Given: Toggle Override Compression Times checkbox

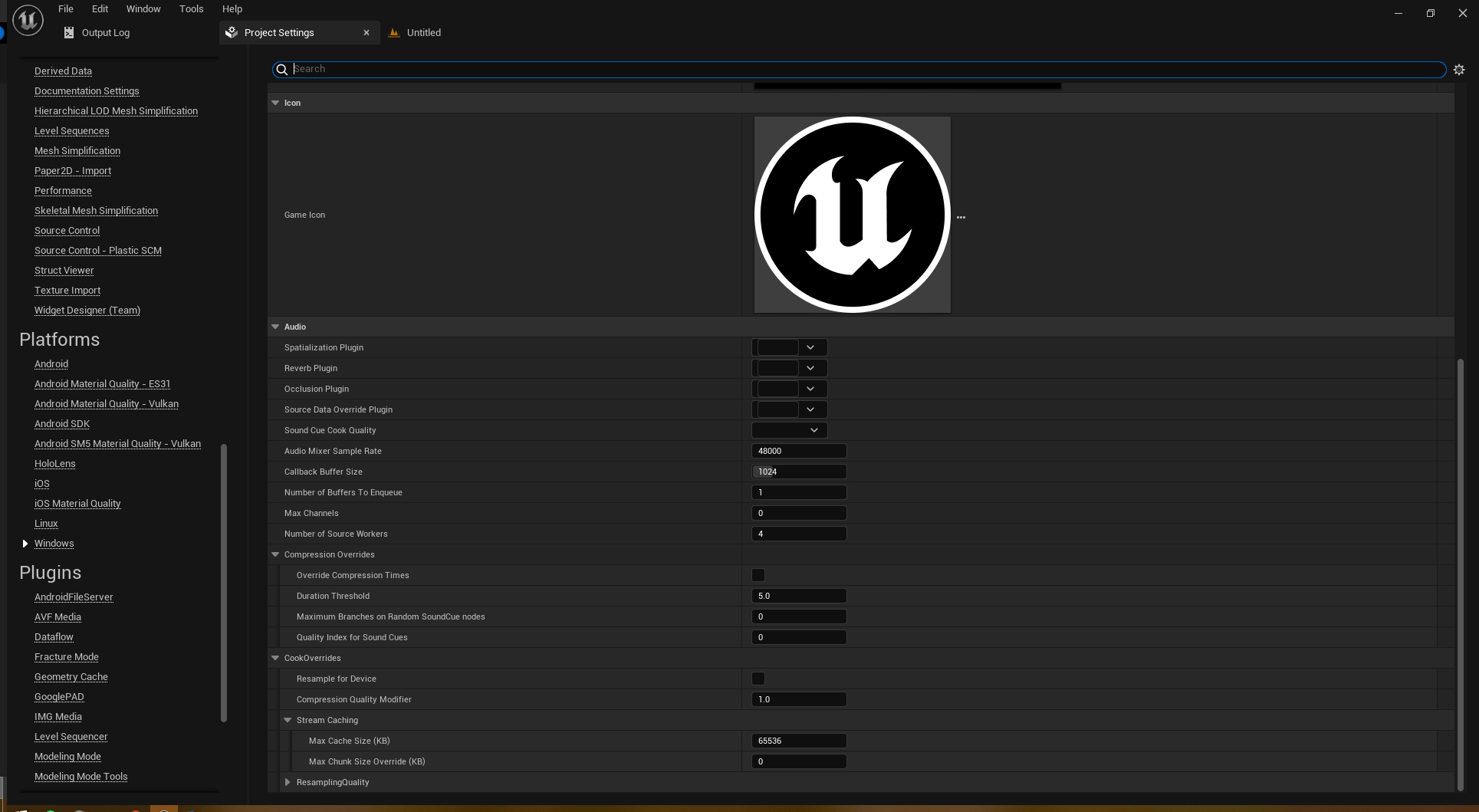Looking at the screenshot, I should tap(758, 575).
